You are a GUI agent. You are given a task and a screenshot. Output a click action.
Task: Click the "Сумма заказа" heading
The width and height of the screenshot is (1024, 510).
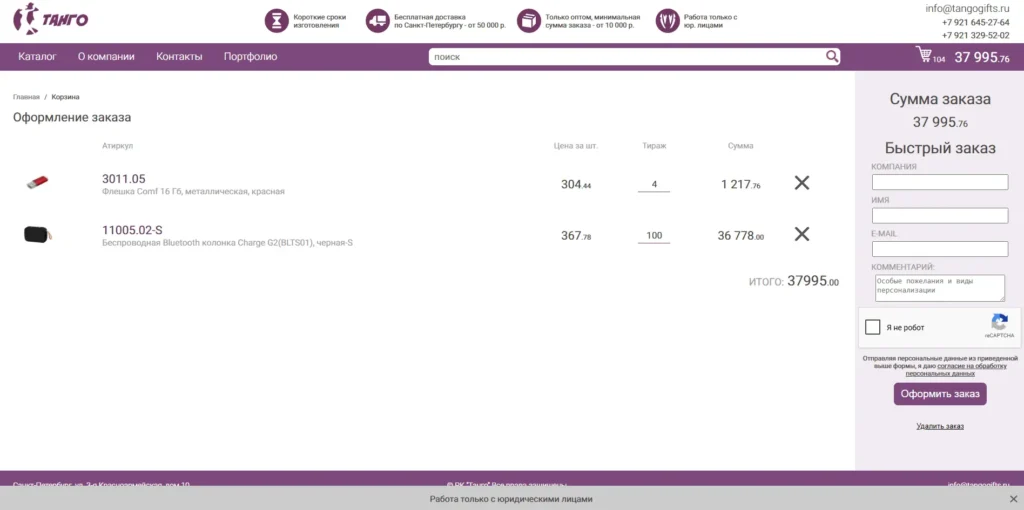click(x=940, y=99)
